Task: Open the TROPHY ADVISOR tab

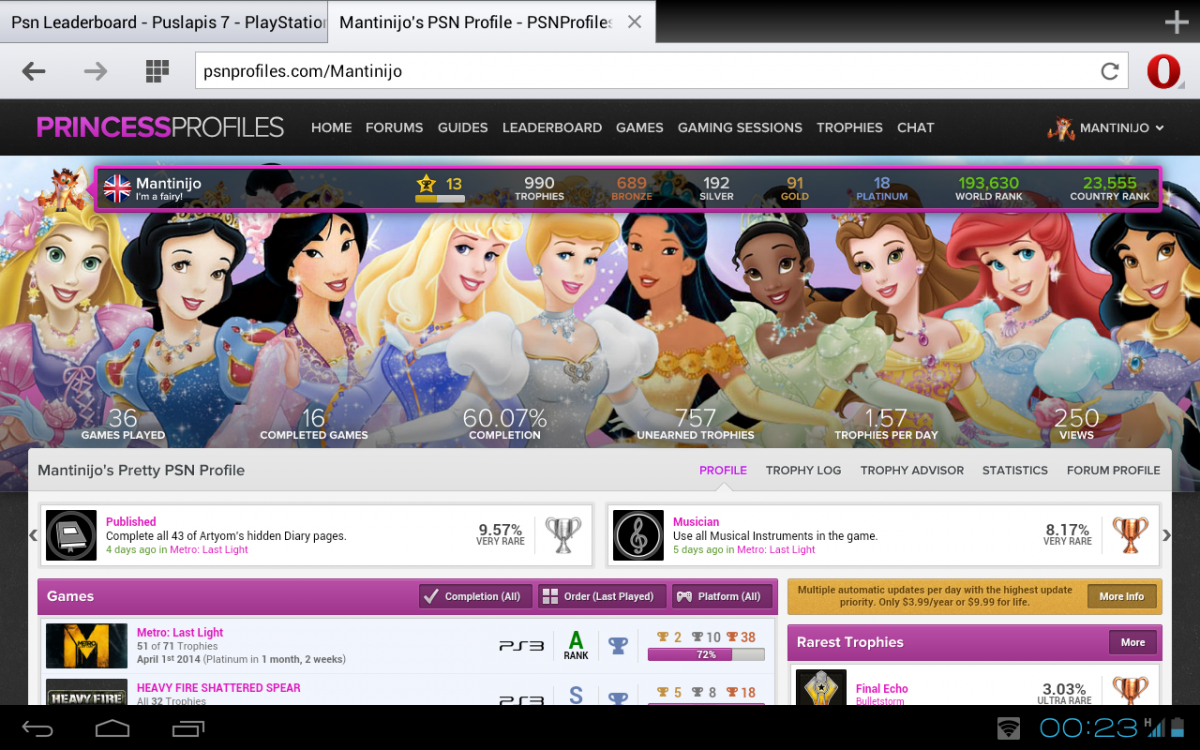Action: (x=912, y=470)
